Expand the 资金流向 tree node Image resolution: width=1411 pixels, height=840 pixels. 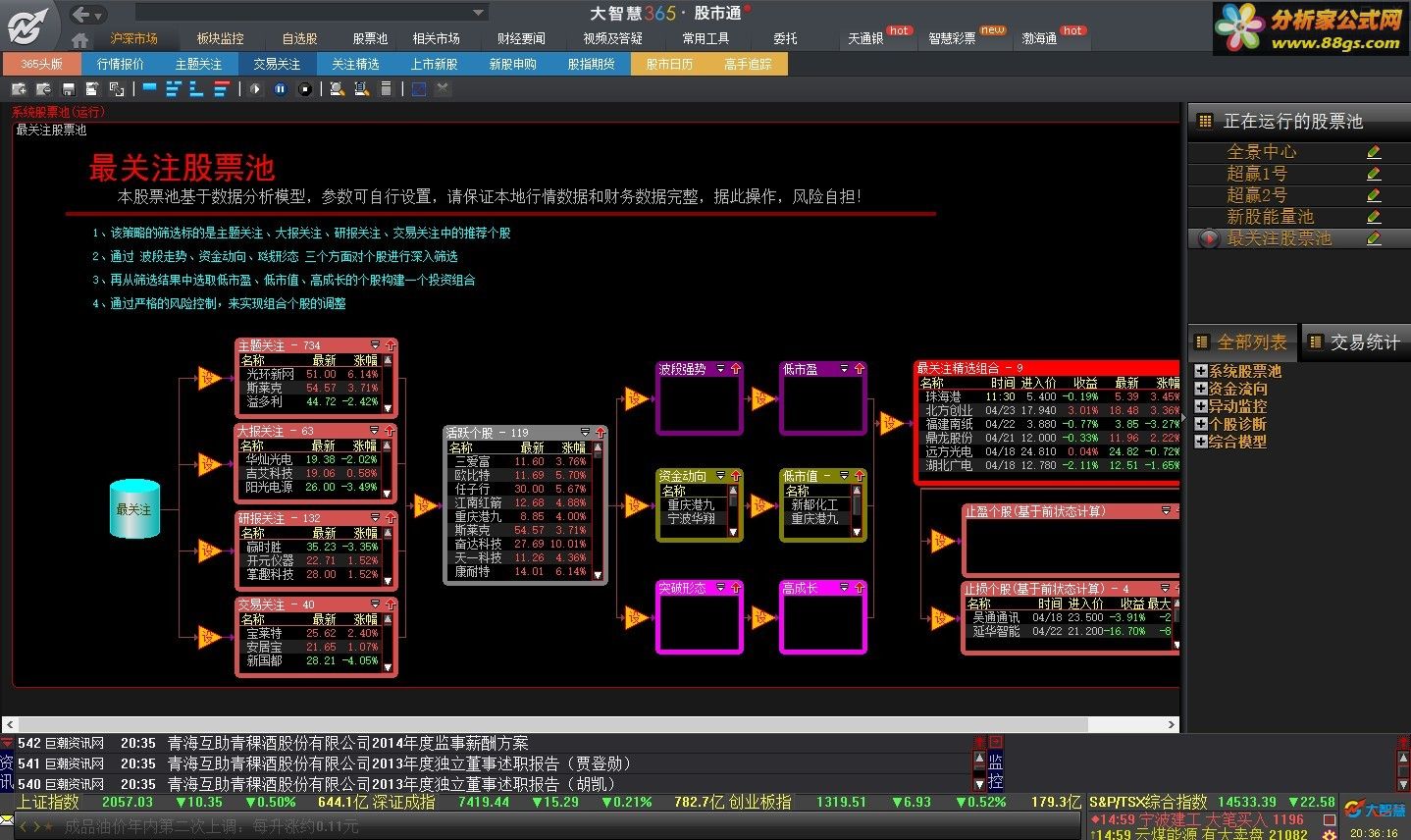(x=1201, y=389)
